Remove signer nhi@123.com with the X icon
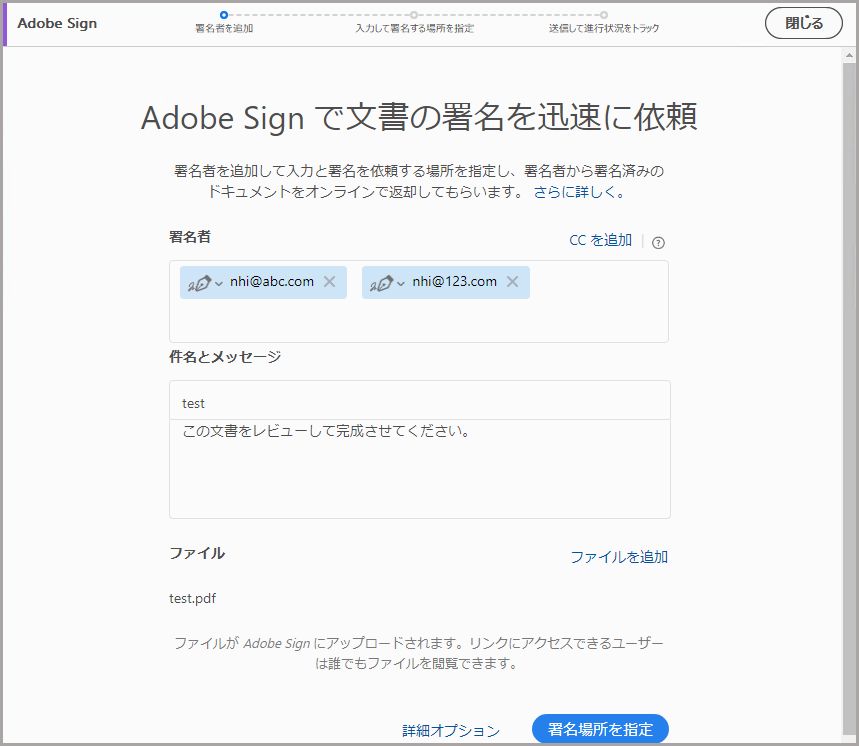This screenshot has width=859, height=746. click(x=512, y=281)
